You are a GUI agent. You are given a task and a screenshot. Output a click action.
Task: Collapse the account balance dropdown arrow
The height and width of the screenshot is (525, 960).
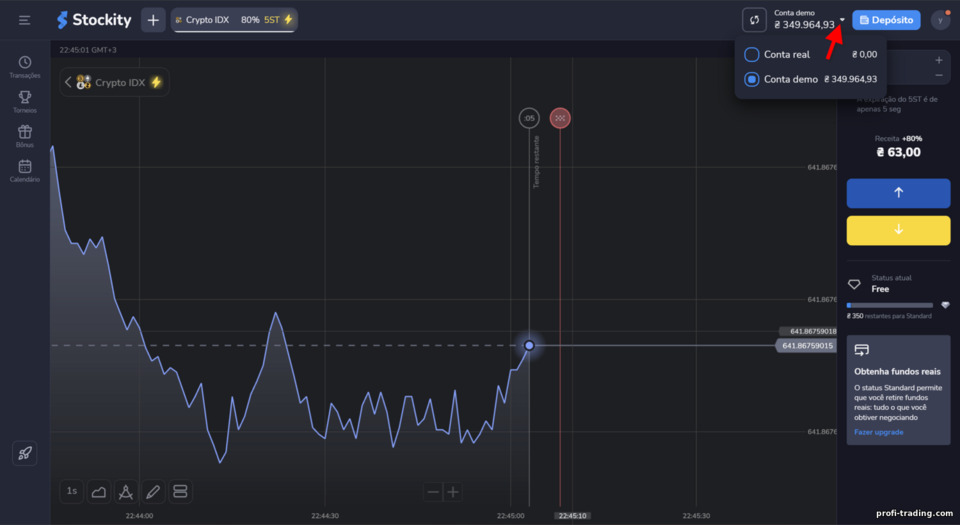(842, 20)
